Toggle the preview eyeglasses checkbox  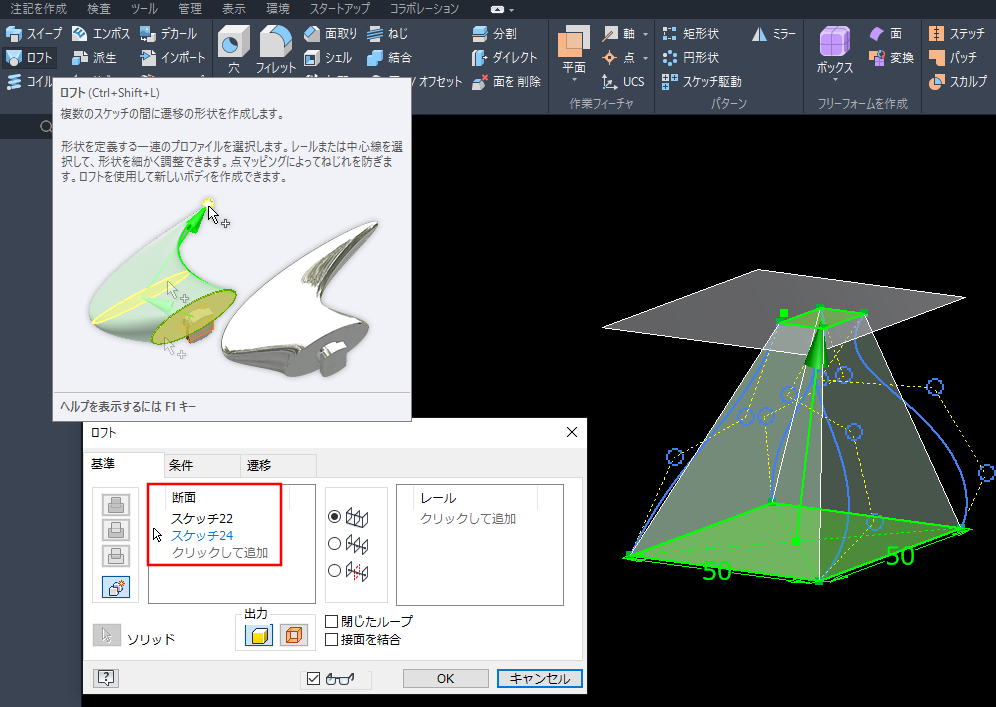pos(314,678)
